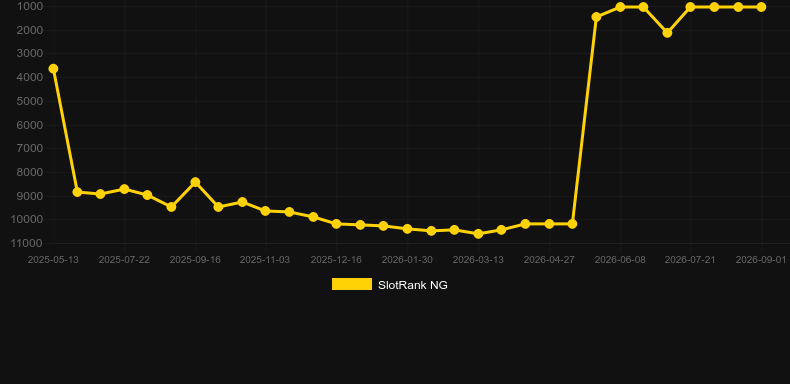Select the last data point before the steep rise
Viewport: 790px width, 384px height.
[x=572, y=224]
